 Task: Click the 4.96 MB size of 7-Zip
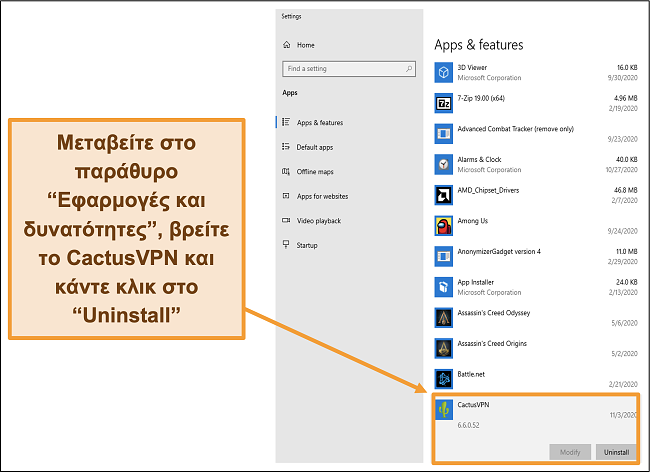pos(626,98)
